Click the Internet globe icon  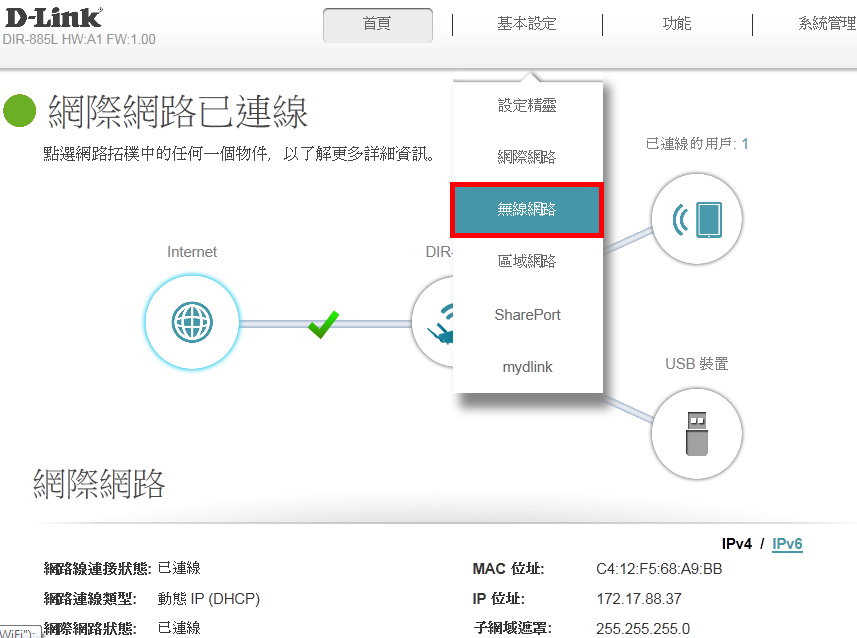[x=192, y=322]
